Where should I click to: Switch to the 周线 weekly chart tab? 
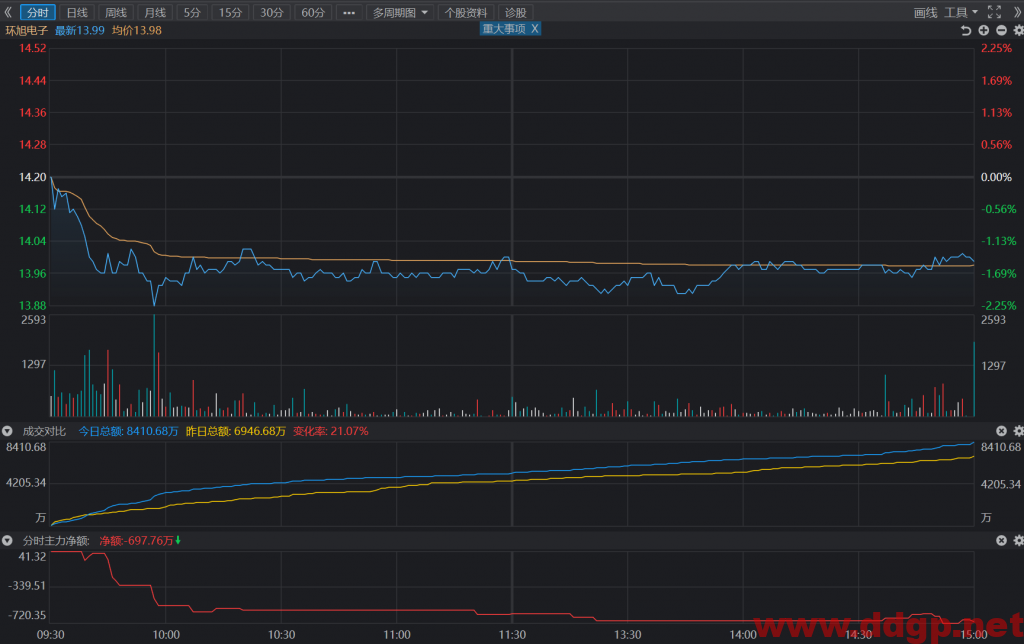pos(116,12)
